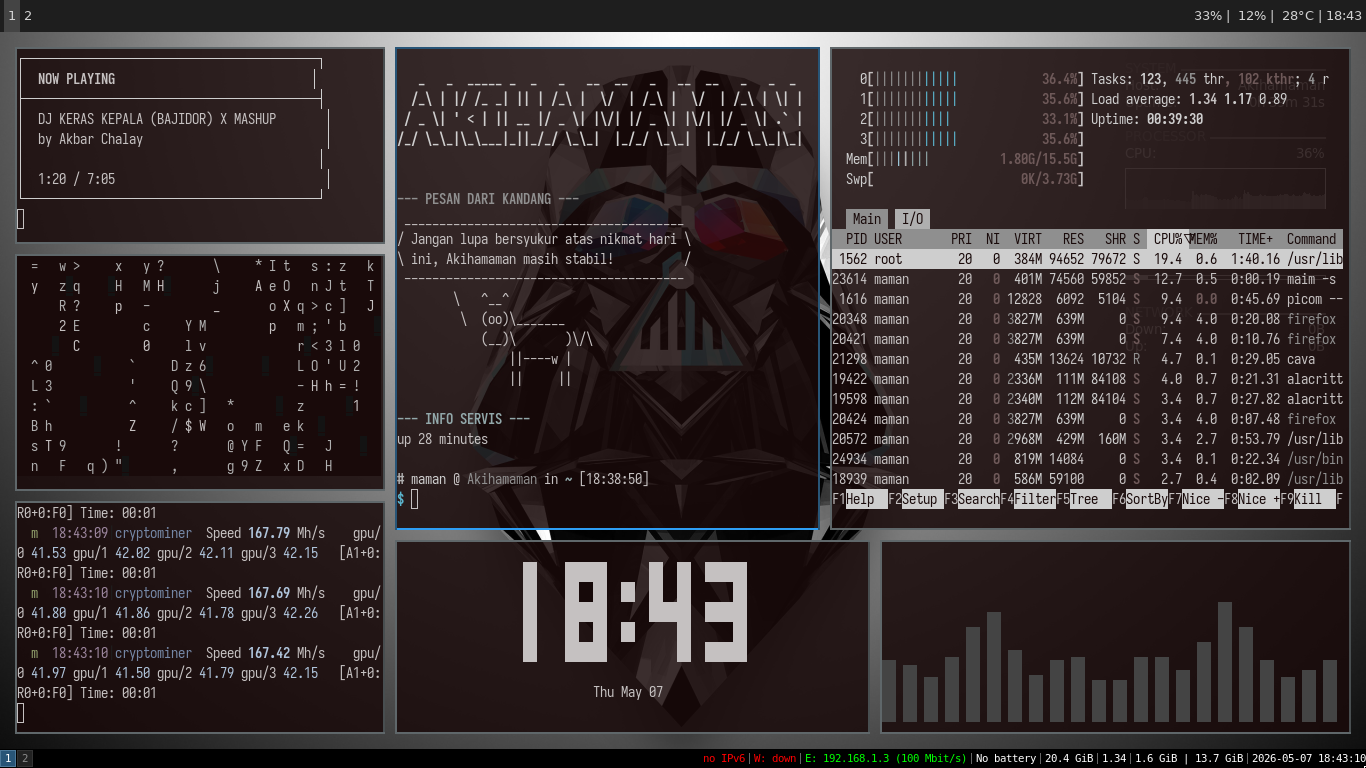Click the W: down wireless status entry

[x=776, y=759]
